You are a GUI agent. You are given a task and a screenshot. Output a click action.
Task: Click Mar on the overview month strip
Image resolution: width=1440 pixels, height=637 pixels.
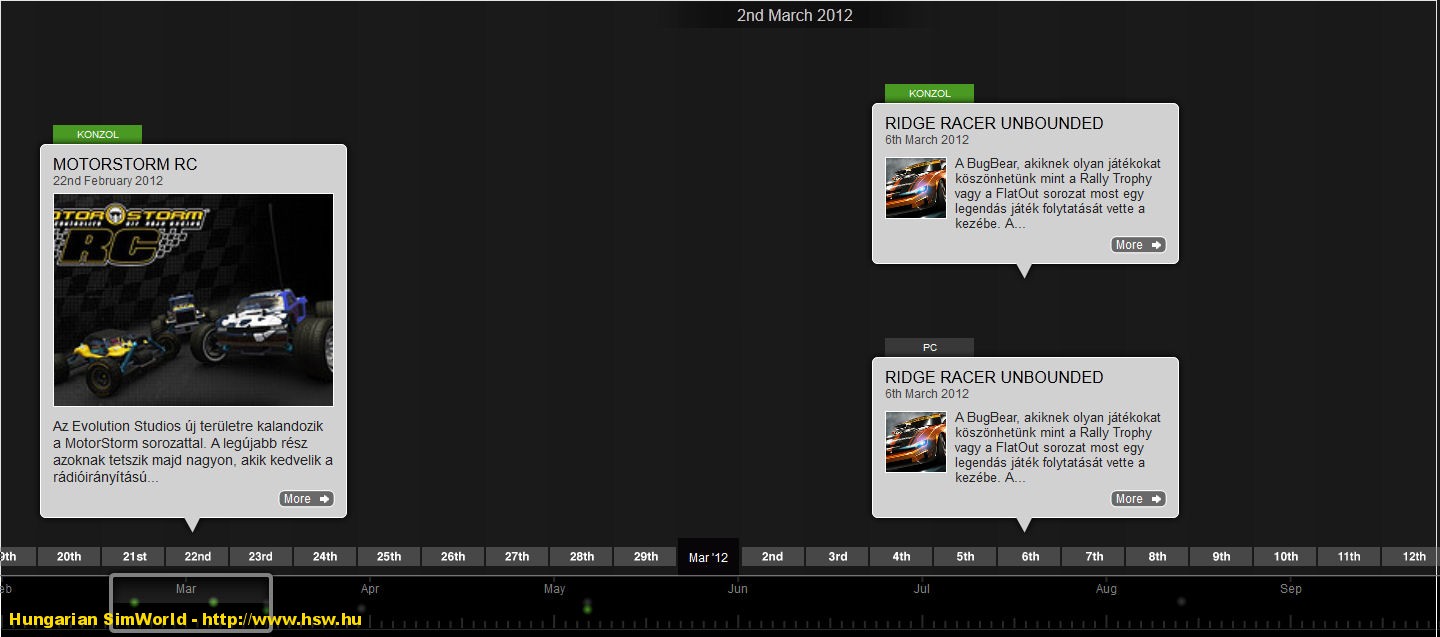(x=186, y=589)
